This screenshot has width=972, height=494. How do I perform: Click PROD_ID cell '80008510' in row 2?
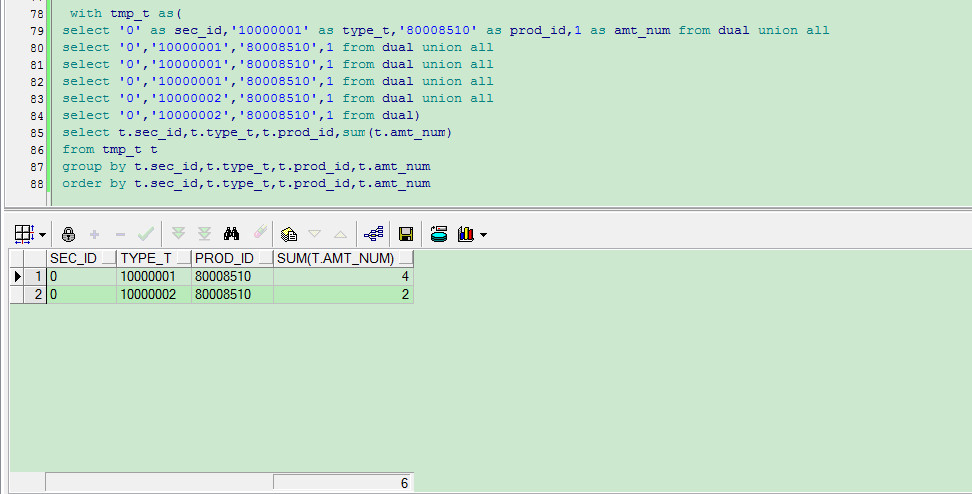[x=232, y=294]
